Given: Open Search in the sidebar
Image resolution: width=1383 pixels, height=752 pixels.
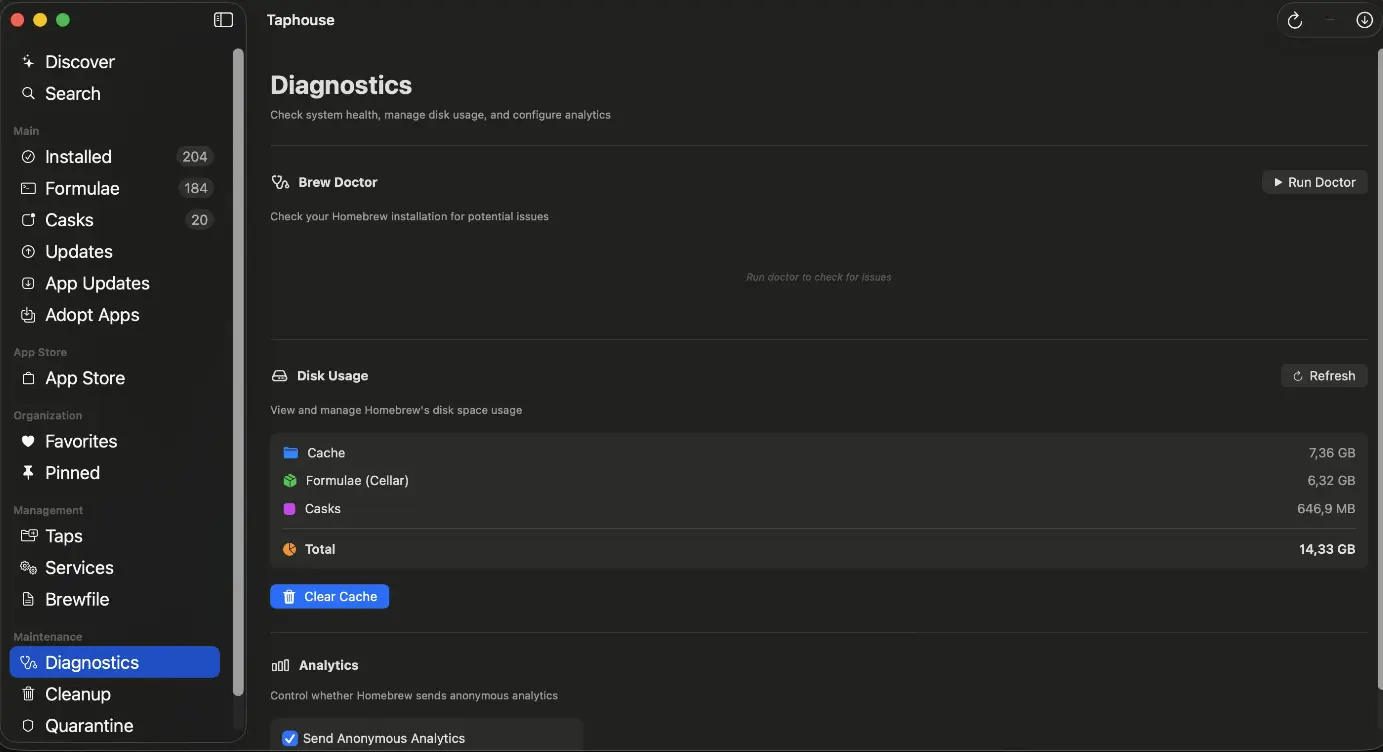Looking at the screenshot, I should click(x=115, y=94).
